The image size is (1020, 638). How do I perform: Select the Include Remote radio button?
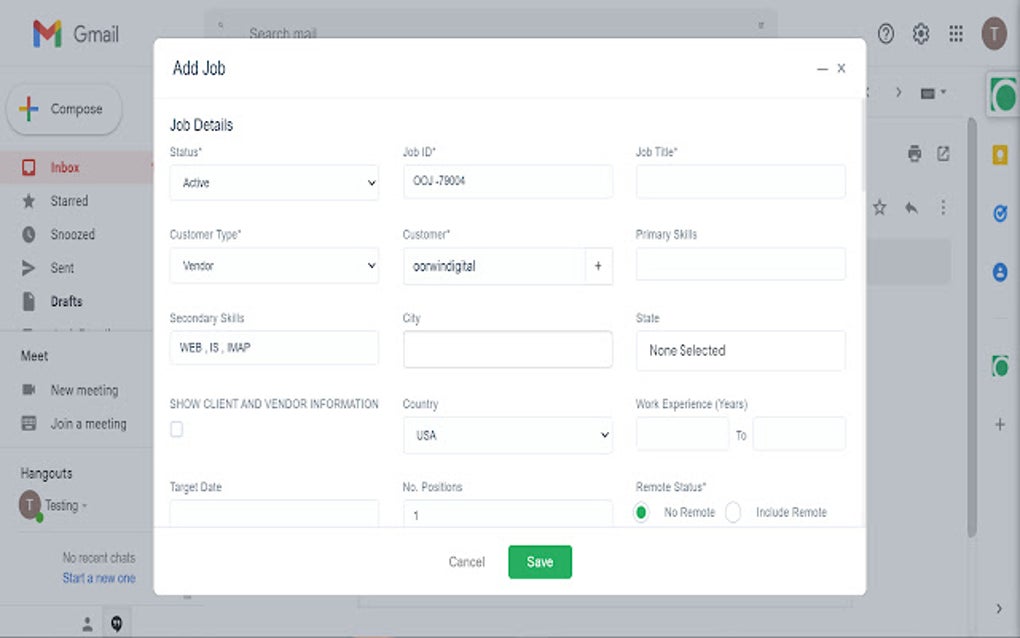coord(734,511)
